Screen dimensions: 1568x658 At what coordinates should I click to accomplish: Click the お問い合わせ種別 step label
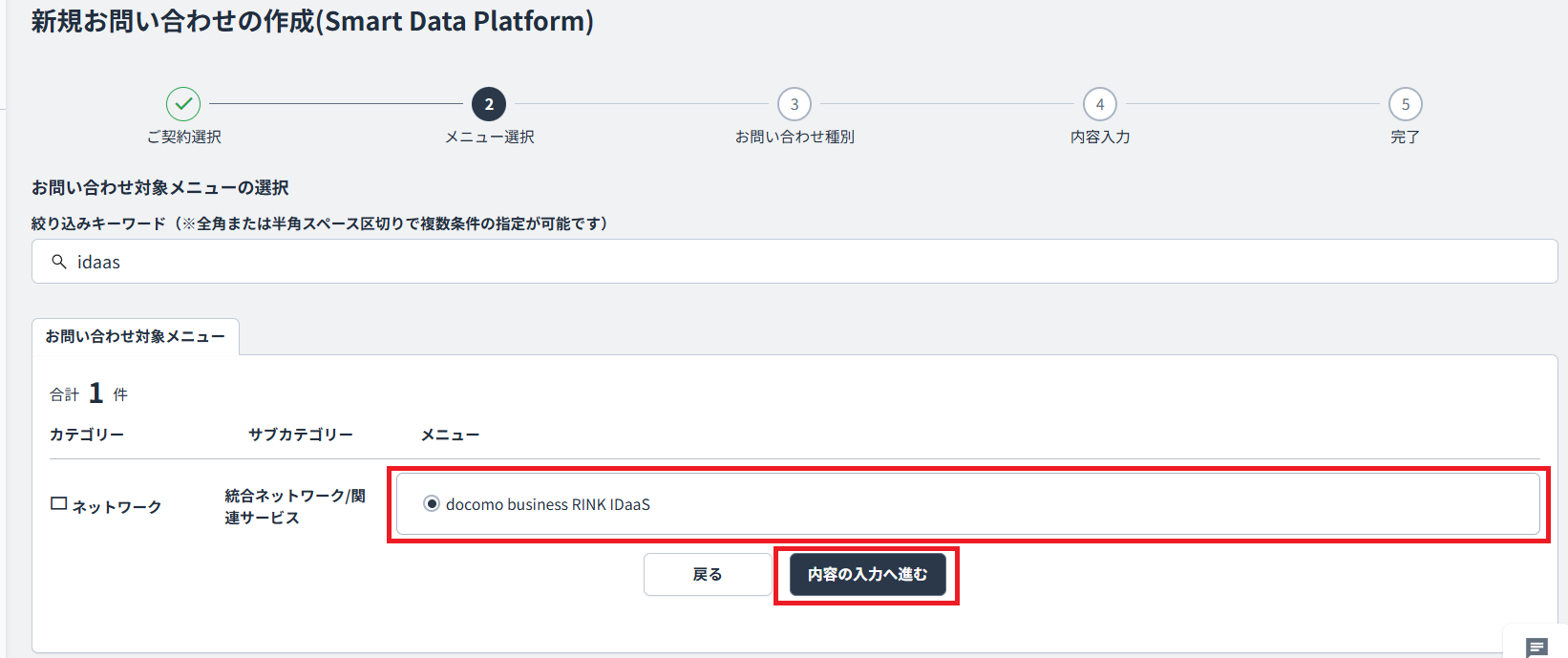795,138
